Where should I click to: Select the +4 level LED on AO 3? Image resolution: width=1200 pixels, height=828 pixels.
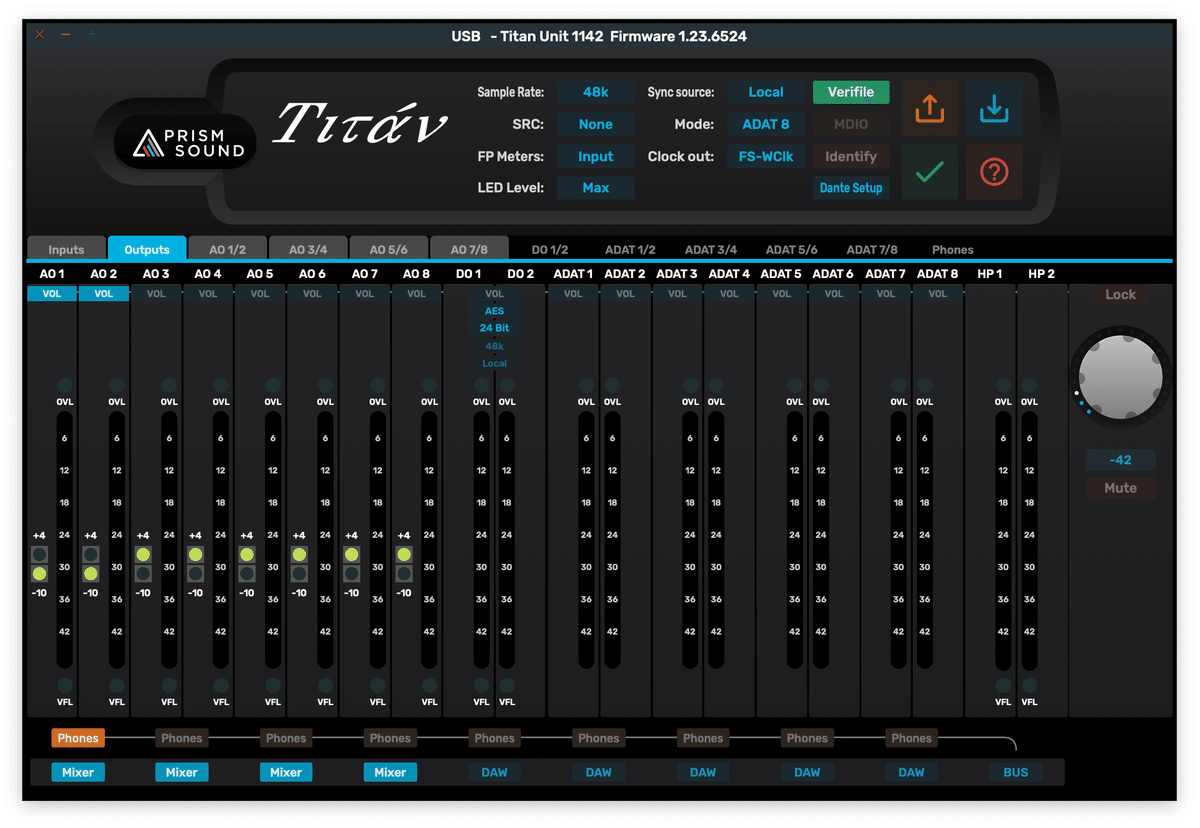(143, 554)
